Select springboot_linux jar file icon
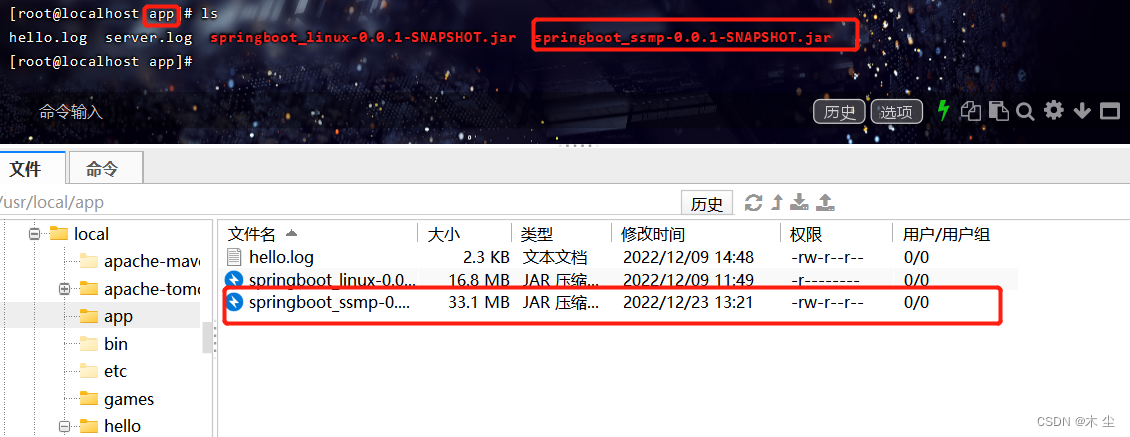 [234, 280]
